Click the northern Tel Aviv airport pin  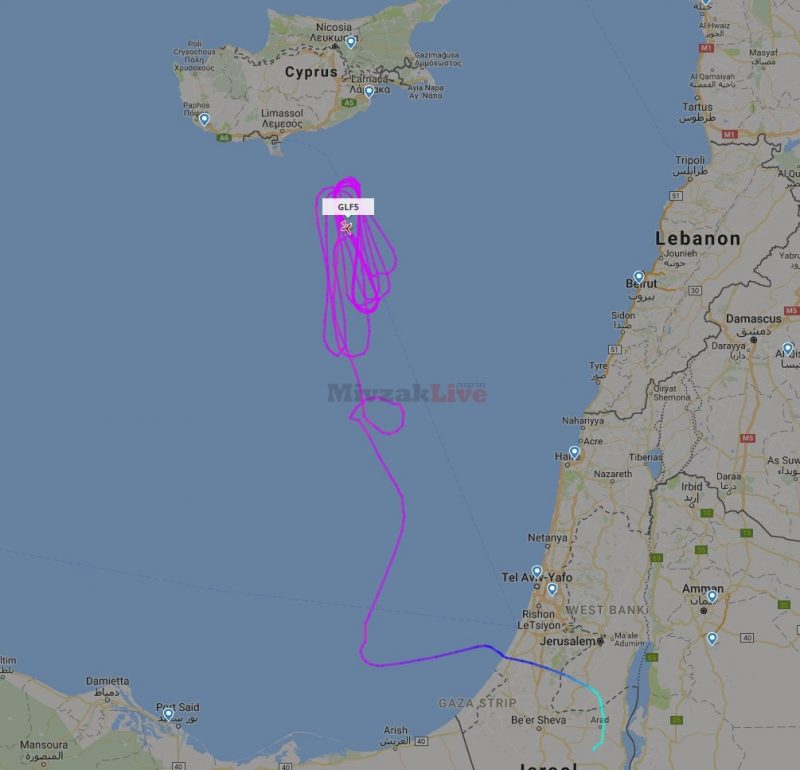coord(537,572)
